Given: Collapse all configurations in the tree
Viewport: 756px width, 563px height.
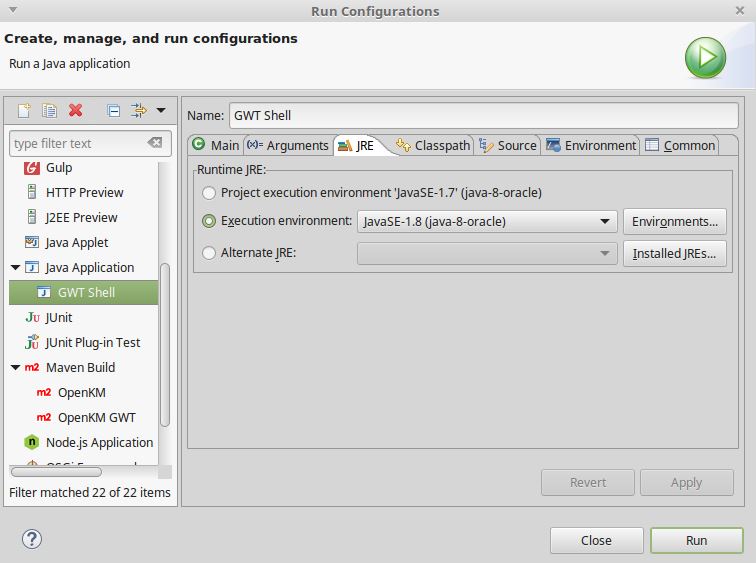Looking at the screenshot, I should click(114, 111).
